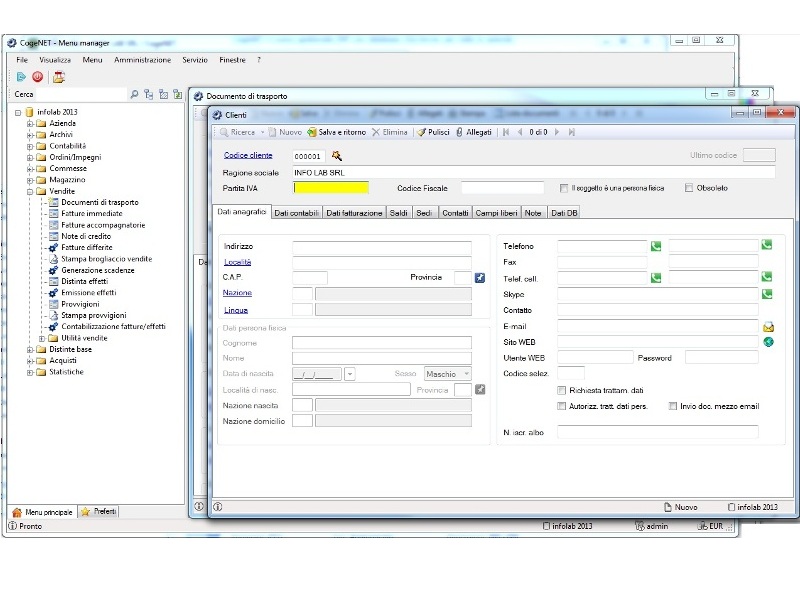Click the Indirizzo input field

tap(382, 246)
